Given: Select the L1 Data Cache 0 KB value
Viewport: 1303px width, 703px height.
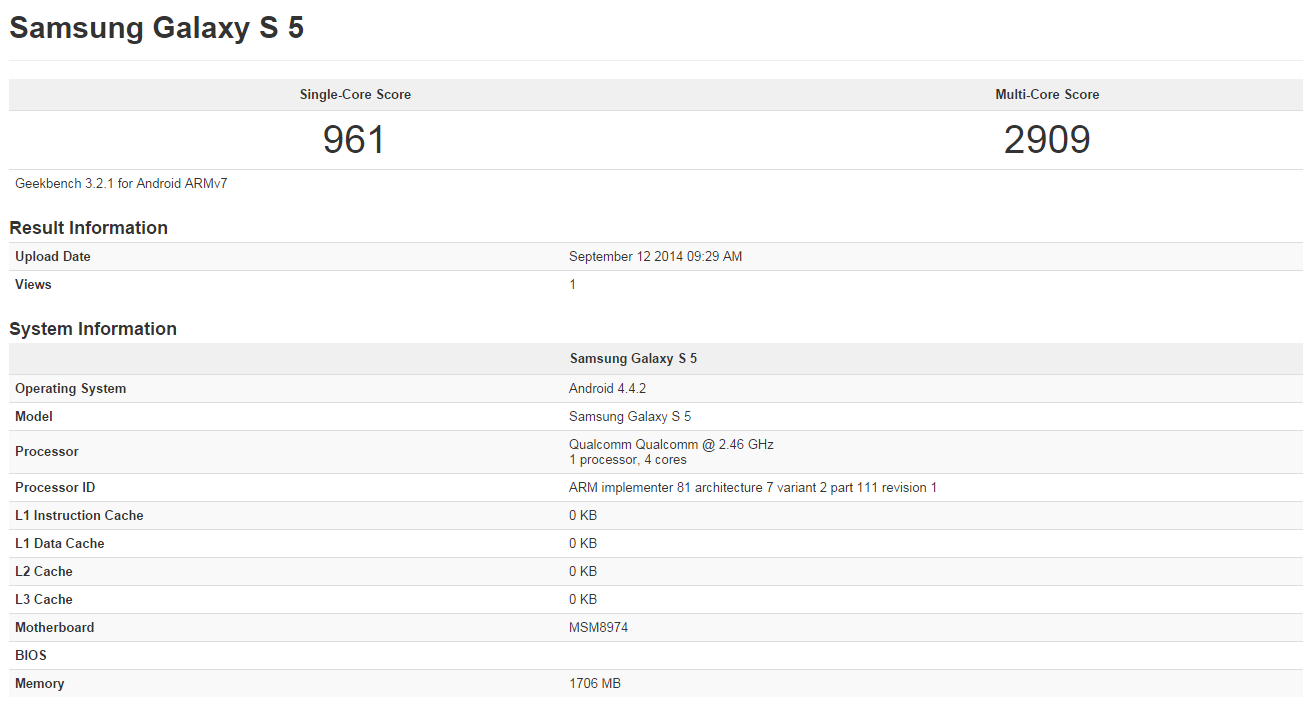Looking at the screenshot, I should [x=583, y=544].
